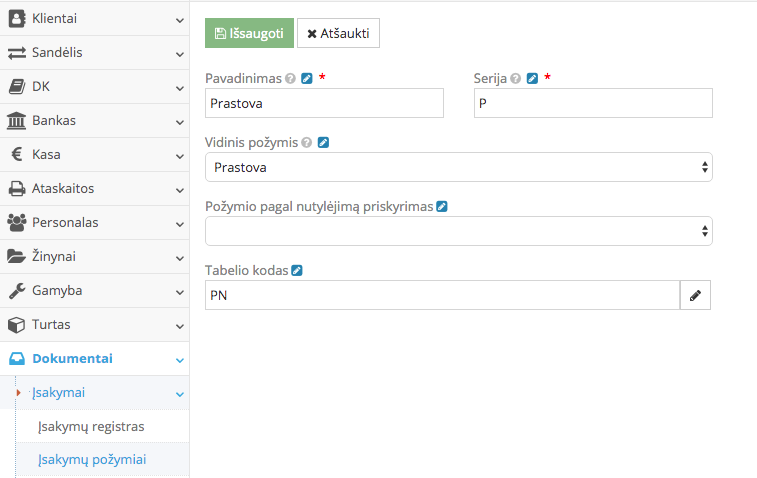Click the help icon beside Vidinis požymis

coord(307,143)
